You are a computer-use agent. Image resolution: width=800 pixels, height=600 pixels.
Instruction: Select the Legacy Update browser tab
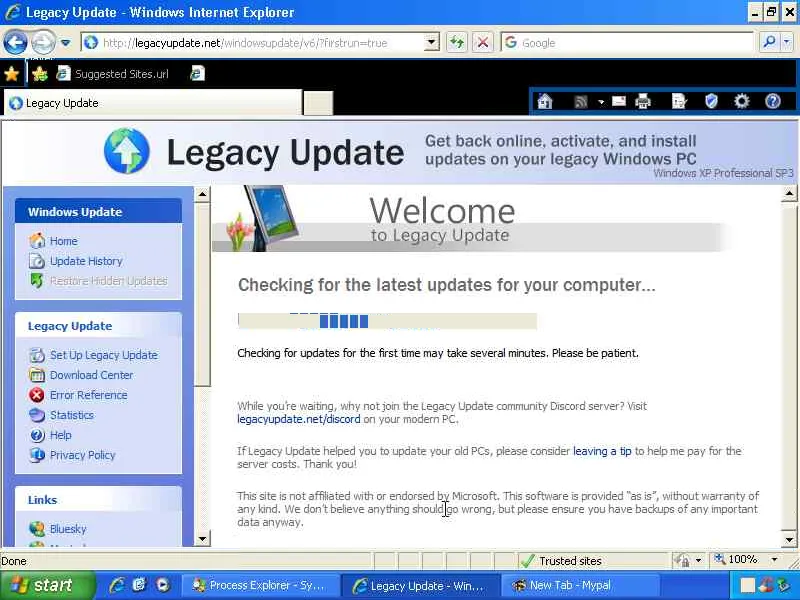click(153, 103)
